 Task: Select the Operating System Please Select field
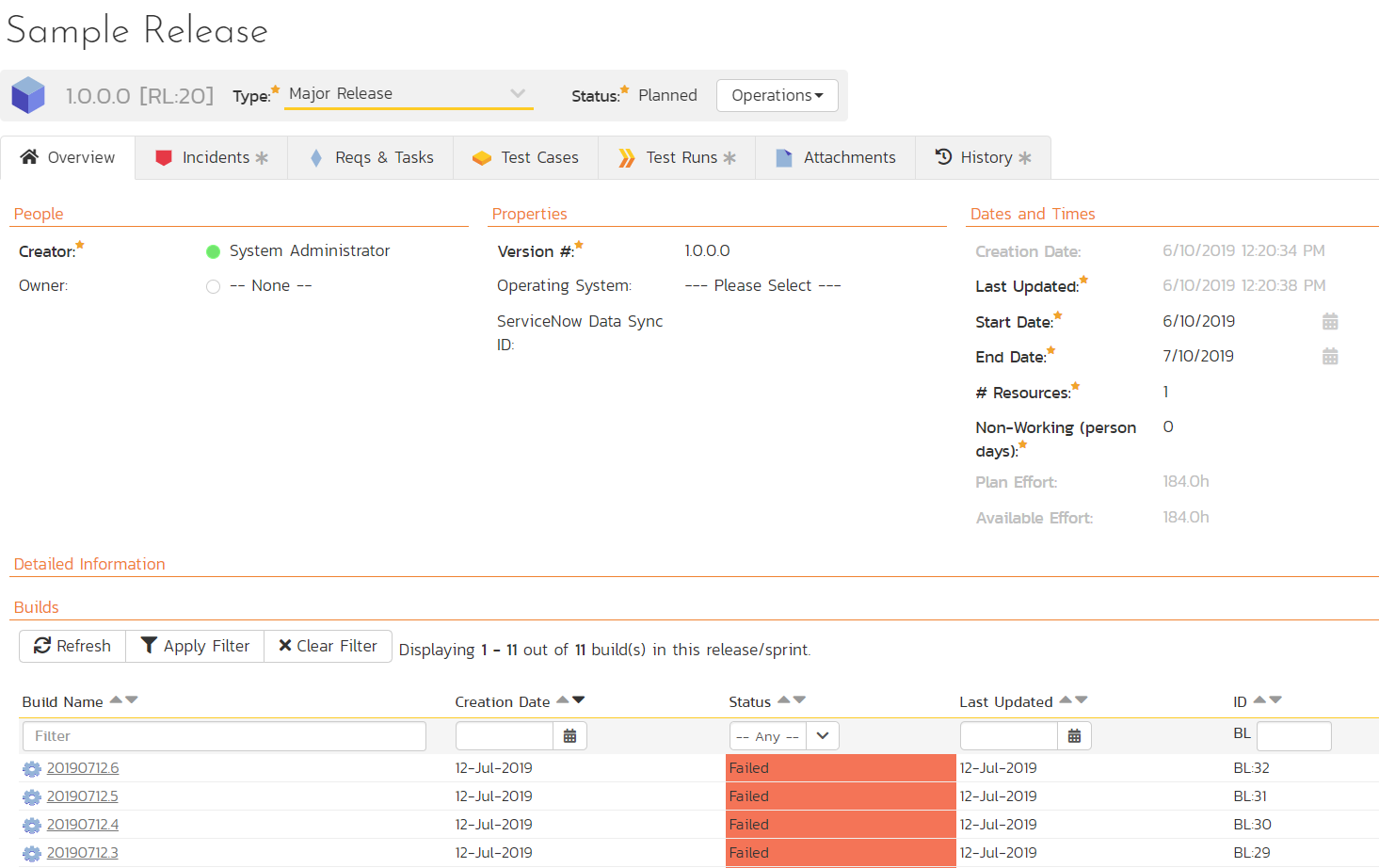click(762, 285)
